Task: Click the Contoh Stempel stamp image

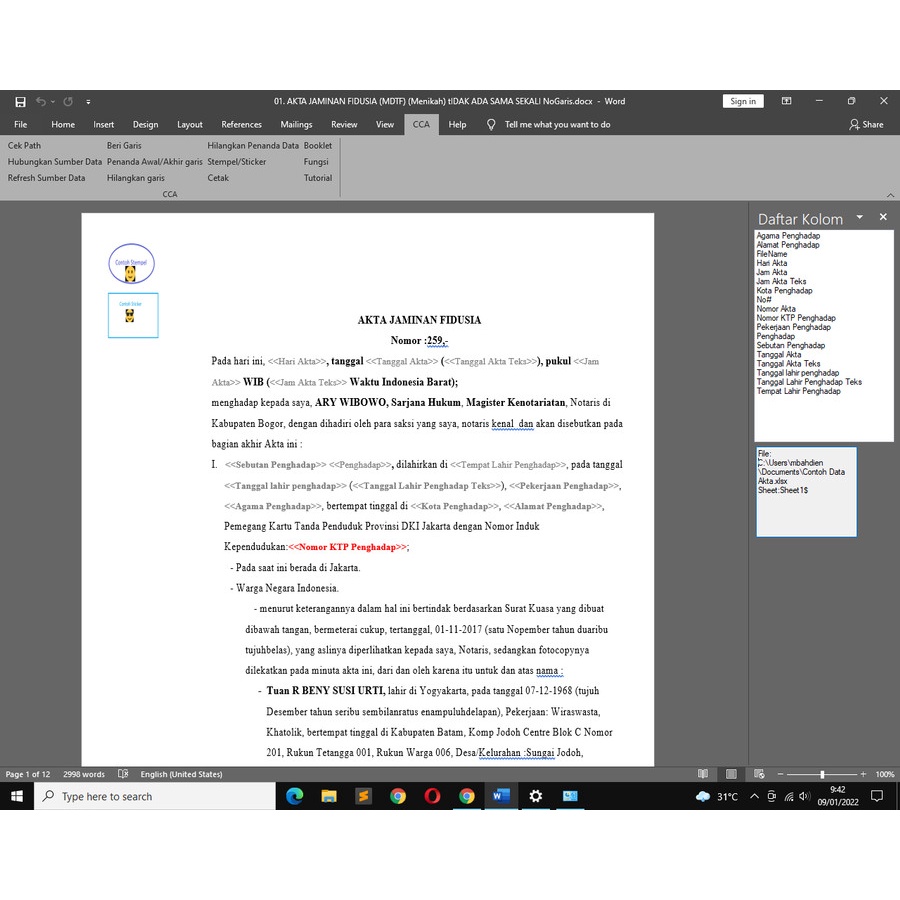Action: [x=131, y=263]
